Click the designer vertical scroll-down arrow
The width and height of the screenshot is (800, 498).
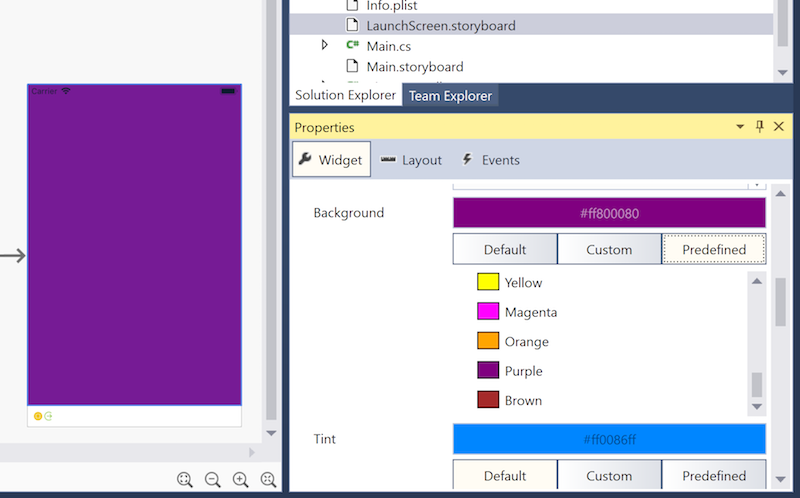271,433
